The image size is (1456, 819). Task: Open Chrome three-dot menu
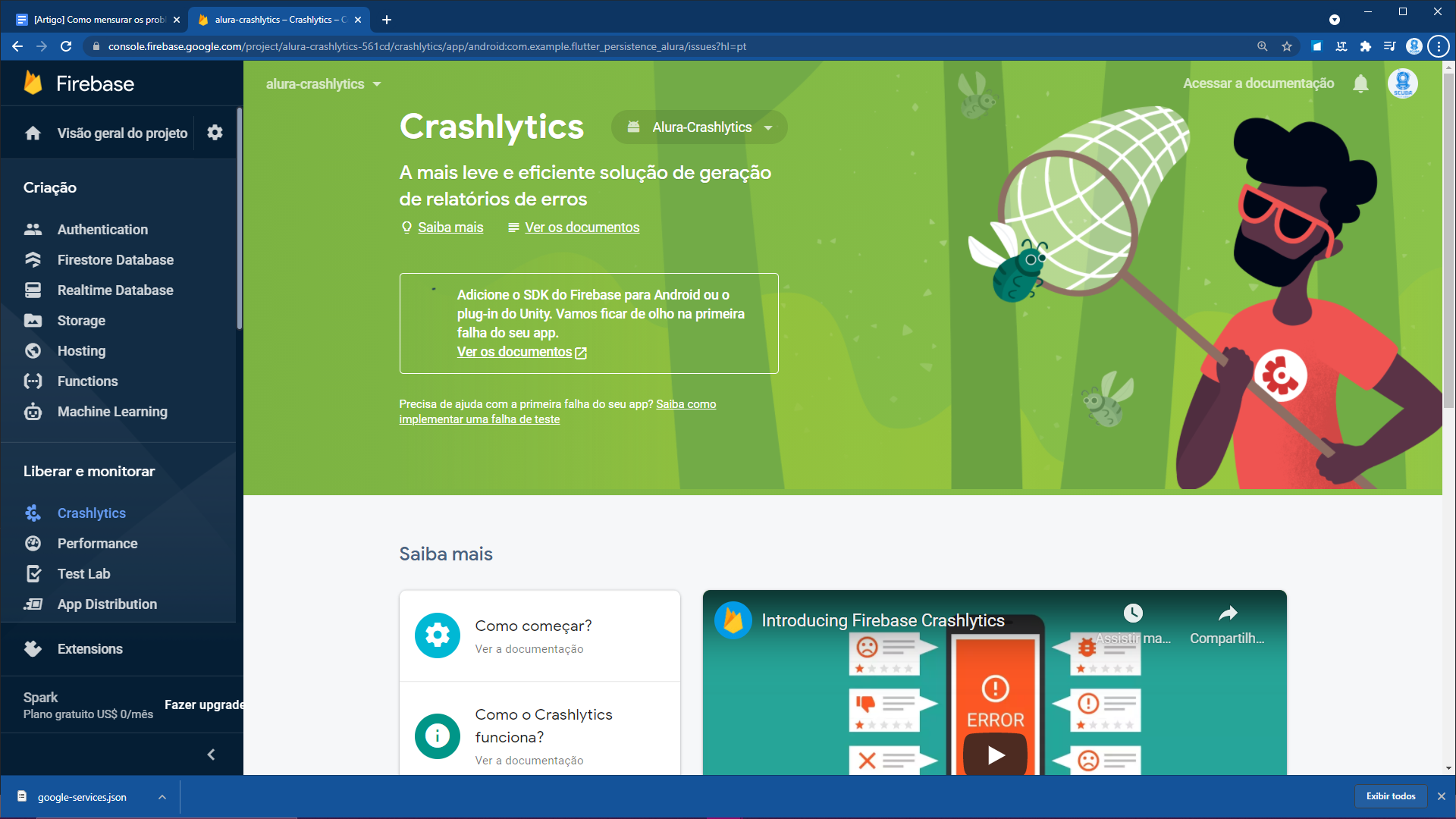[x=1439, y=46]
